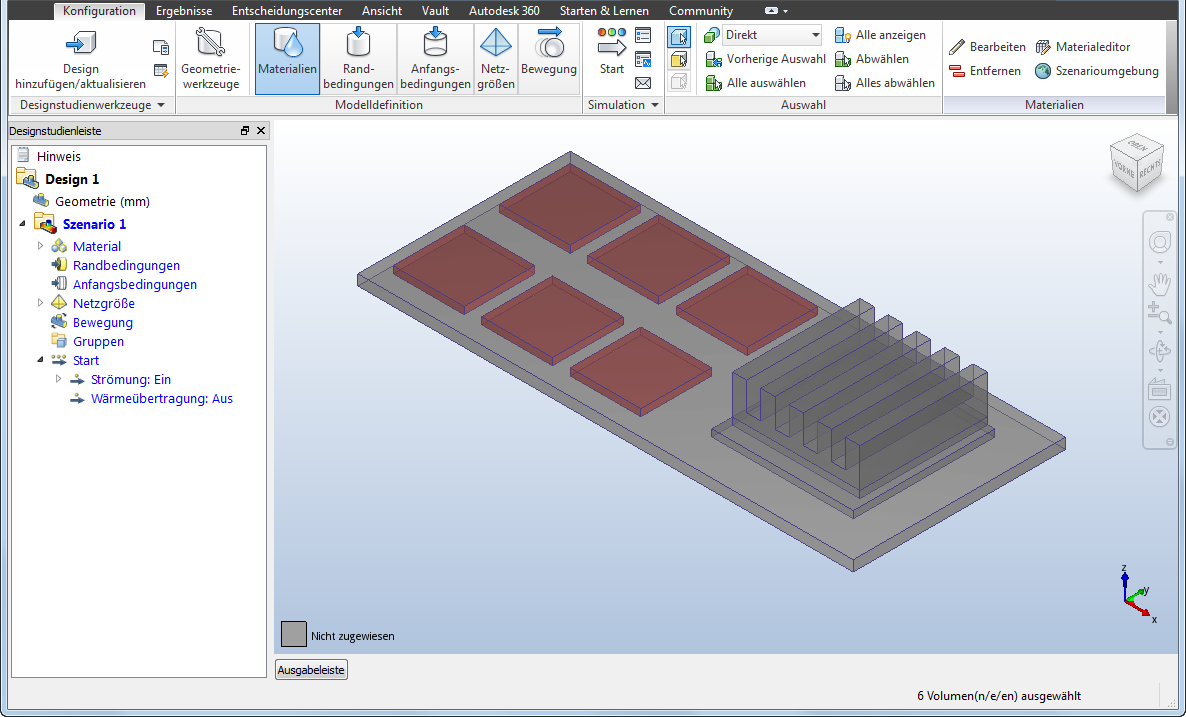Open Szenarioumgebung settings
1186x717 pixels.
(x=1097, y=71)
